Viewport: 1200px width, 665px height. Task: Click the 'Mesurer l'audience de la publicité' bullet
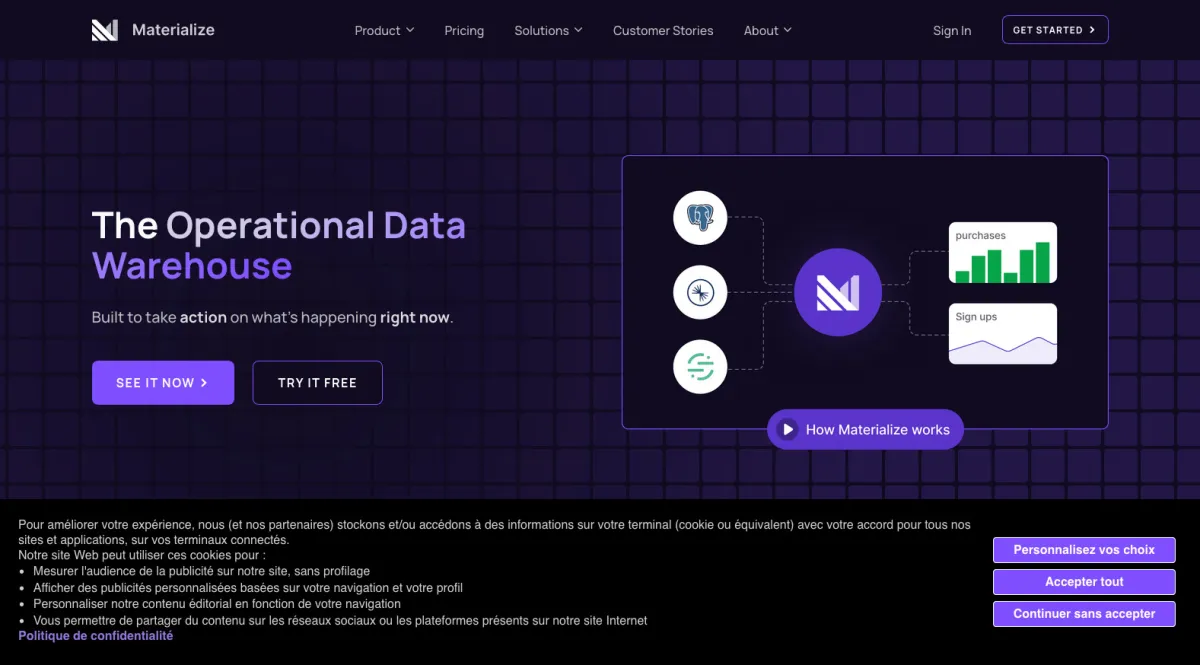point(201,571)
